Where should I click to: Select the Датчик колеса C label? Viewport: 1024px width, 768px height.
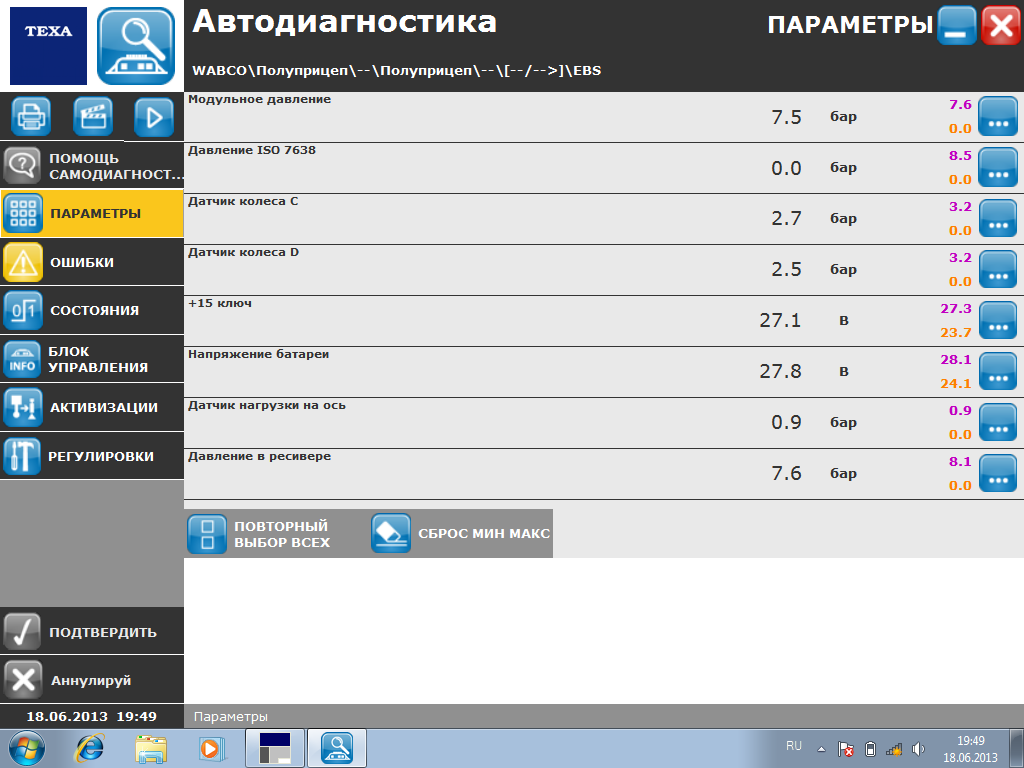pos(243,201)
